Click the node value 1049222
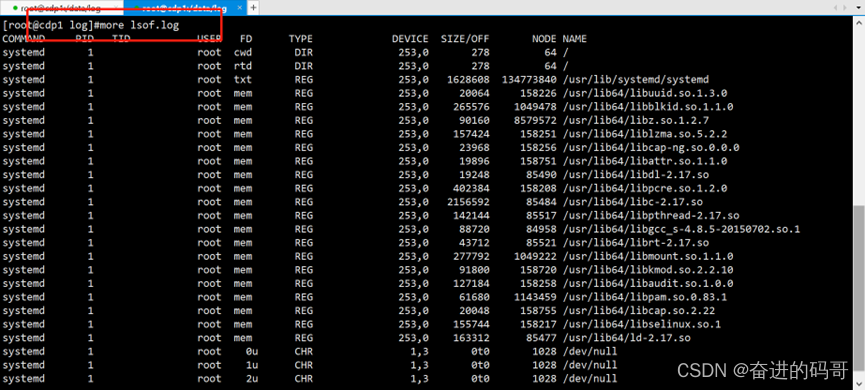 pos(535,256)
